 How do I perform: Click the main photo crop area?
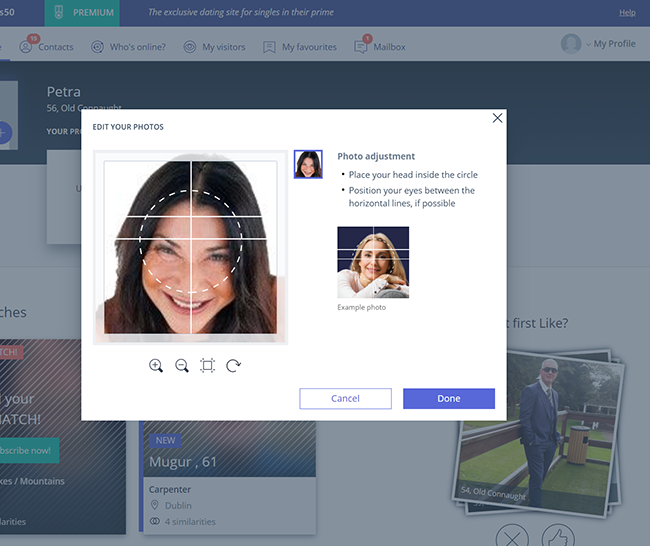[190, 247]
